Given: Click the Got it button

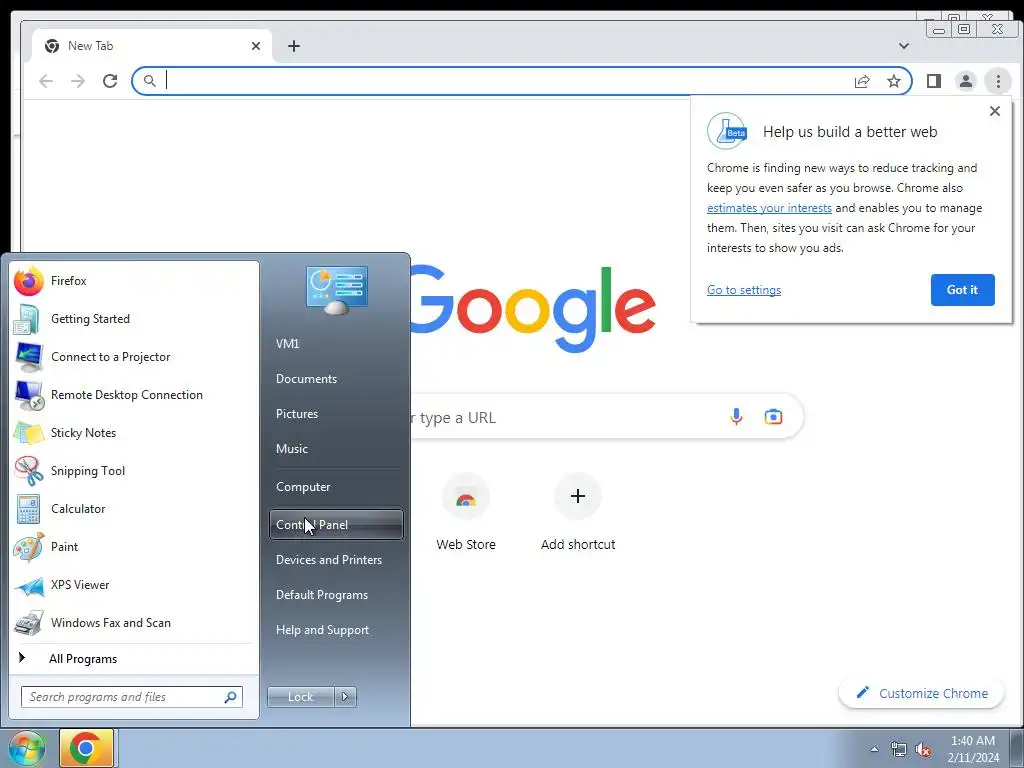Looking at the screenshot, I should pyautogui.click(x=962, y=290).
